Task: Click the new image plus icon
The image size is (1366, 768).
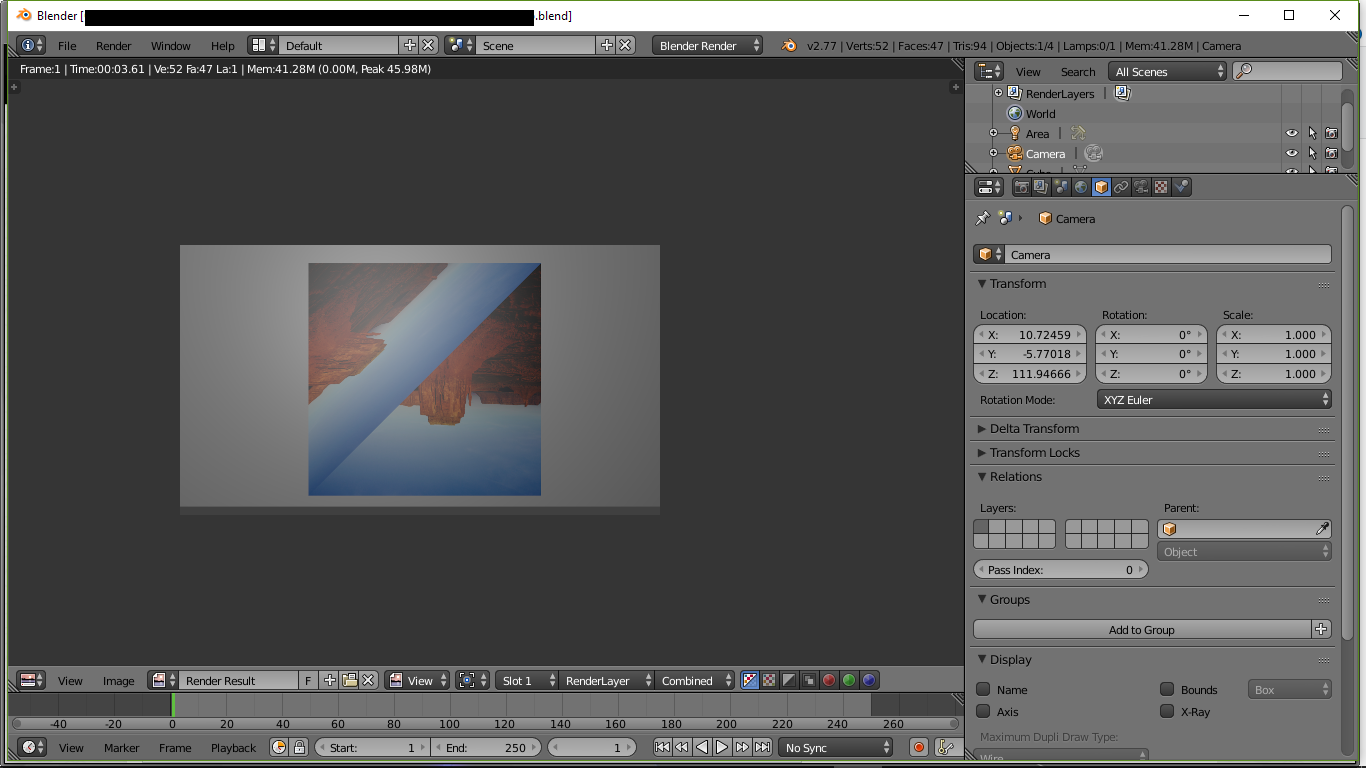Action: coord(330,680)
